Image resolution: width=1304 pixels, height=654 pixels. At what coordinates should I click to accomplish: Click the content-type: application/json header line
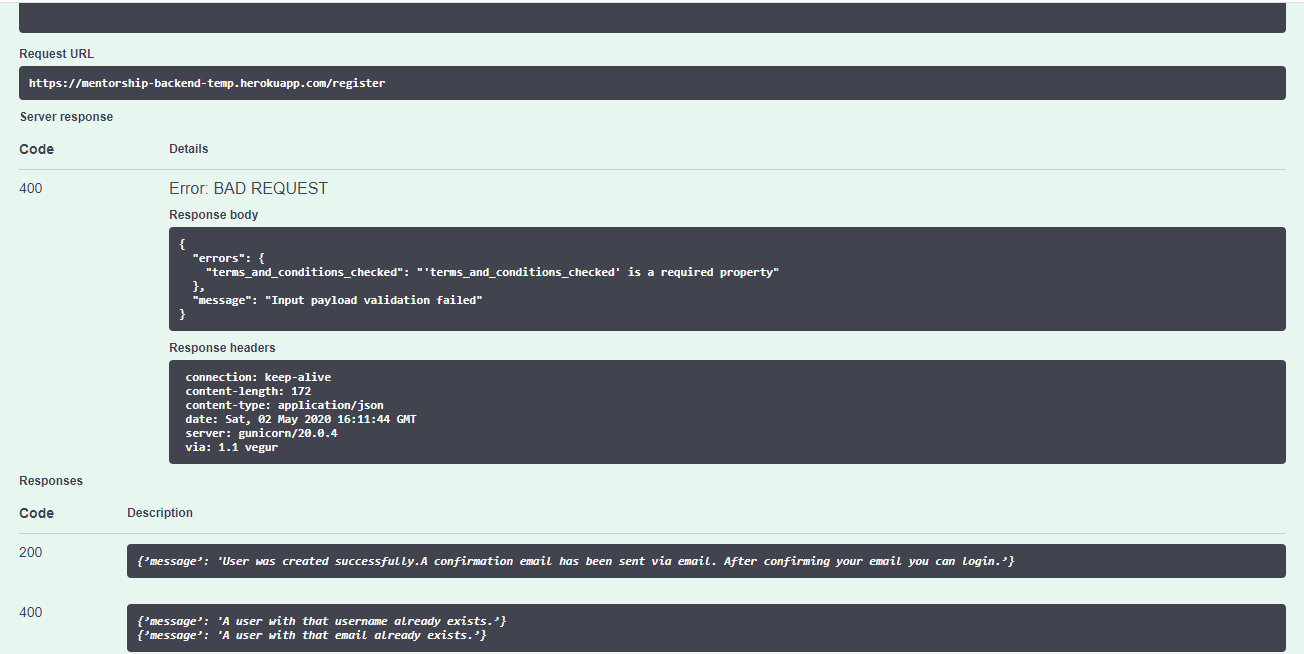(284, 405)
